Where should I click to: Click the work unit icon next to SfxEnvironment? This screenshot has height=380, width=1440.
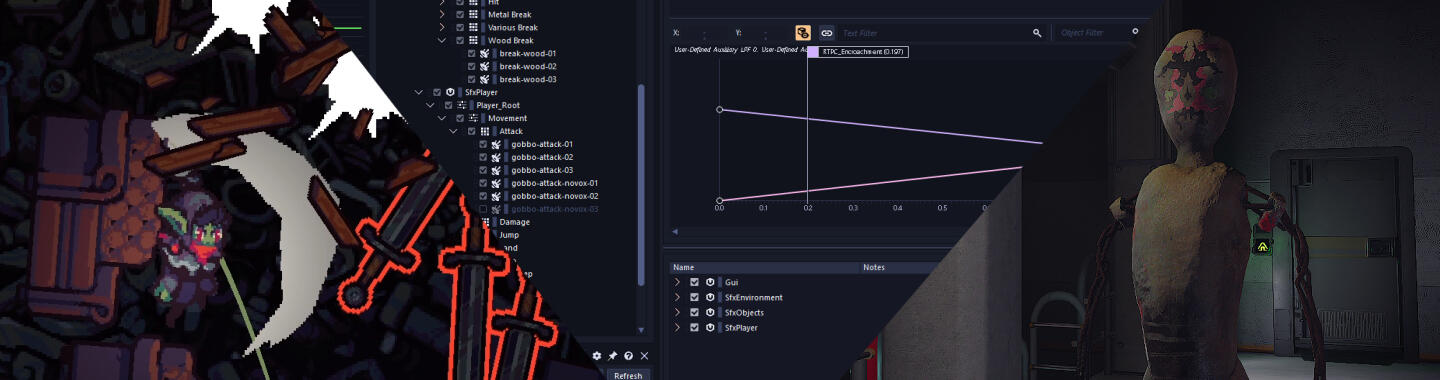(x=710, y=297)
